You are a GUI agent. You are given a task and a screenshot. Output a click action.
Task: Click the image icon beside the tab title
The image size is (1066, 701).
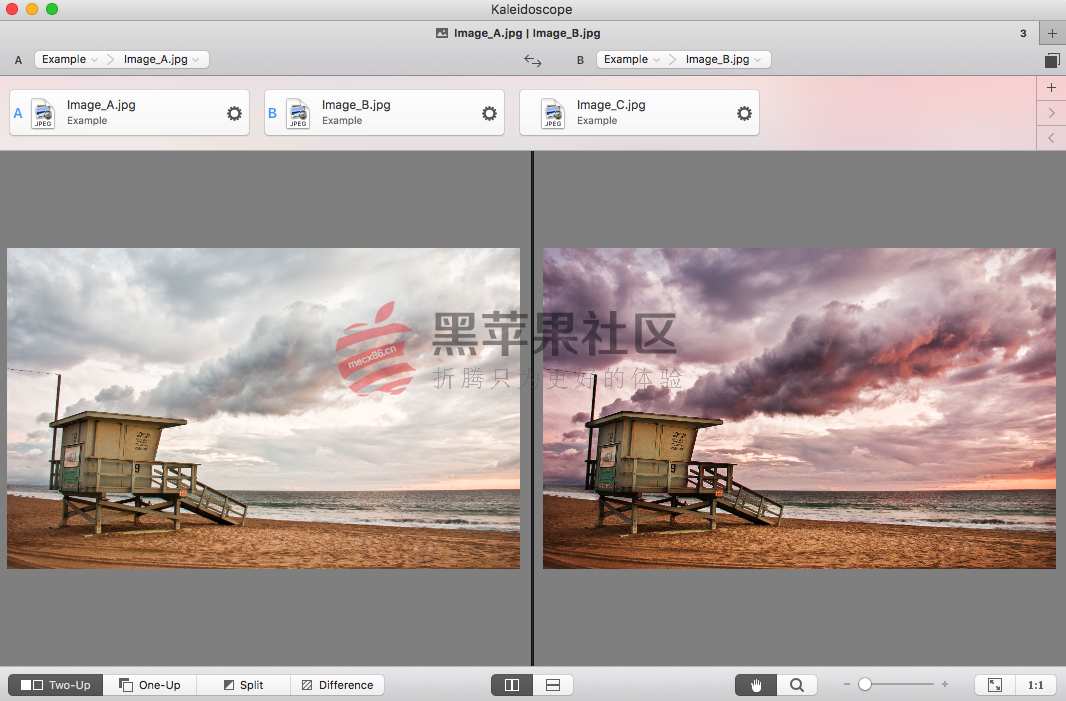coord(442,33)
